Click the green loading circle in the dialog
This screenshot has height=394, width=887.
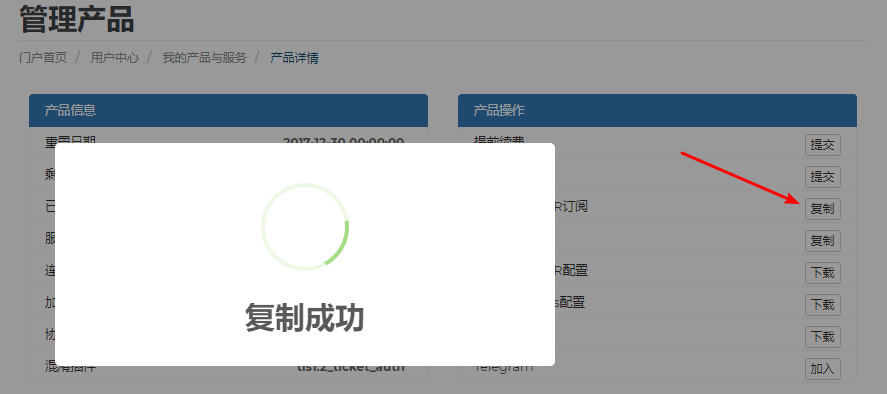pos(305,226)
